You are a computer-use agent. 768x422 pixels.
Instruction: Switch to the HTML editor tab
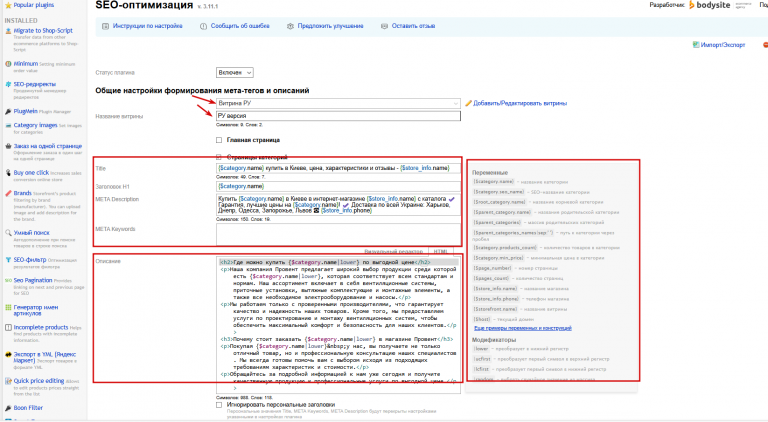click(441, 251)
